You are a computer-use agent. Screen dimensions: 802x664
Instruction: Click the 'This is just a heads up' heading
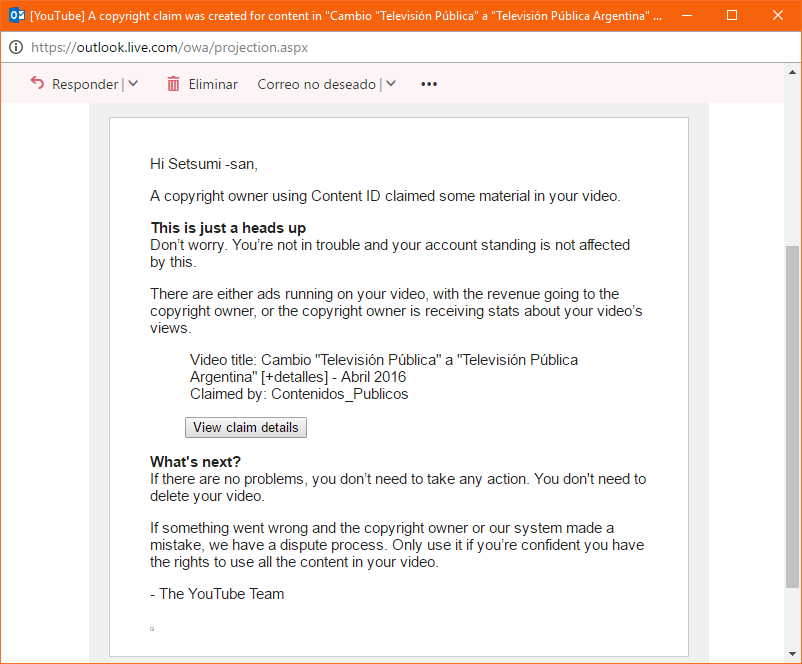[x=228, y=228]
